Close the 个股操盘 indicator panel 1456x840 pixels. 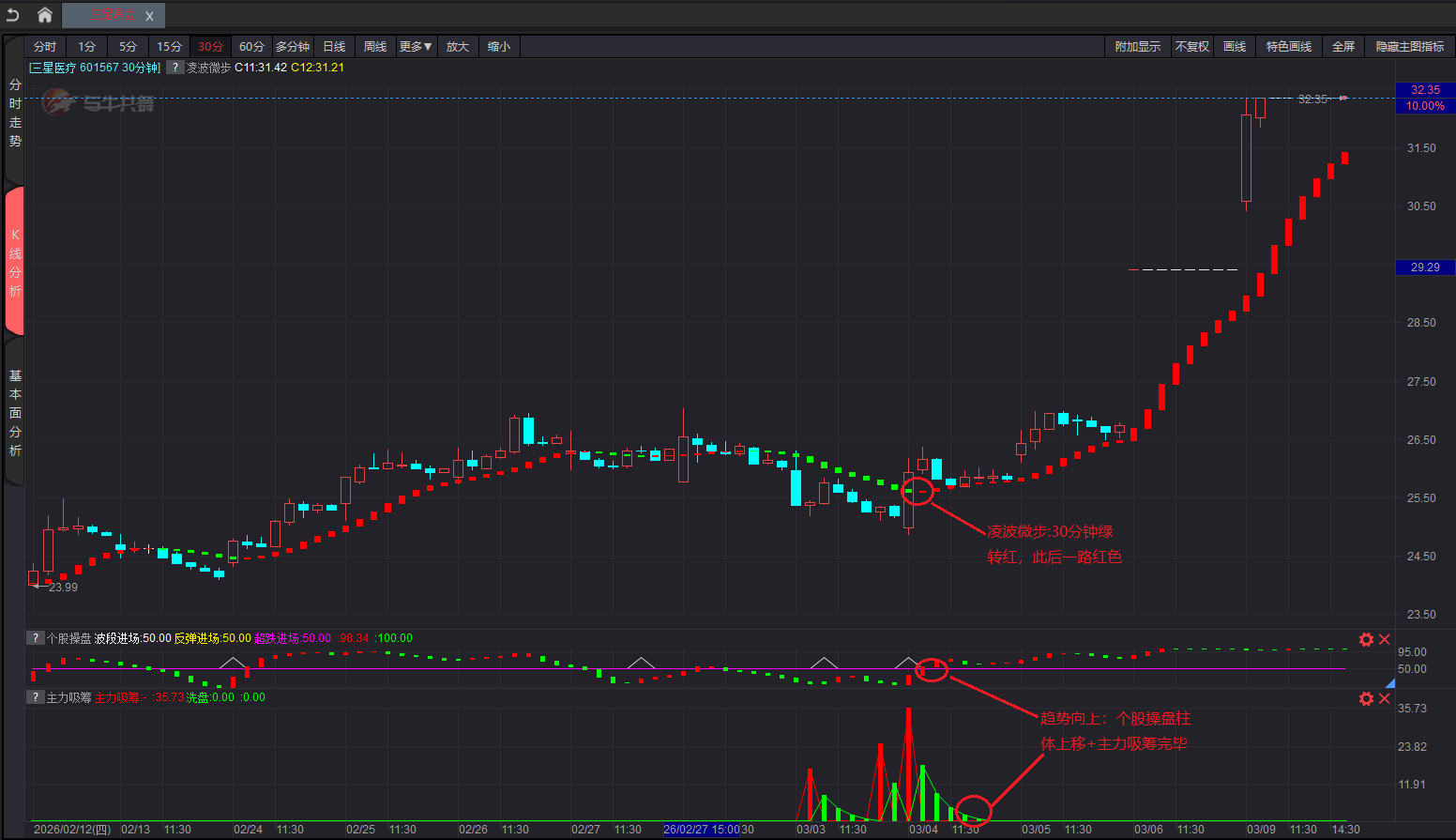(1385, 639)
